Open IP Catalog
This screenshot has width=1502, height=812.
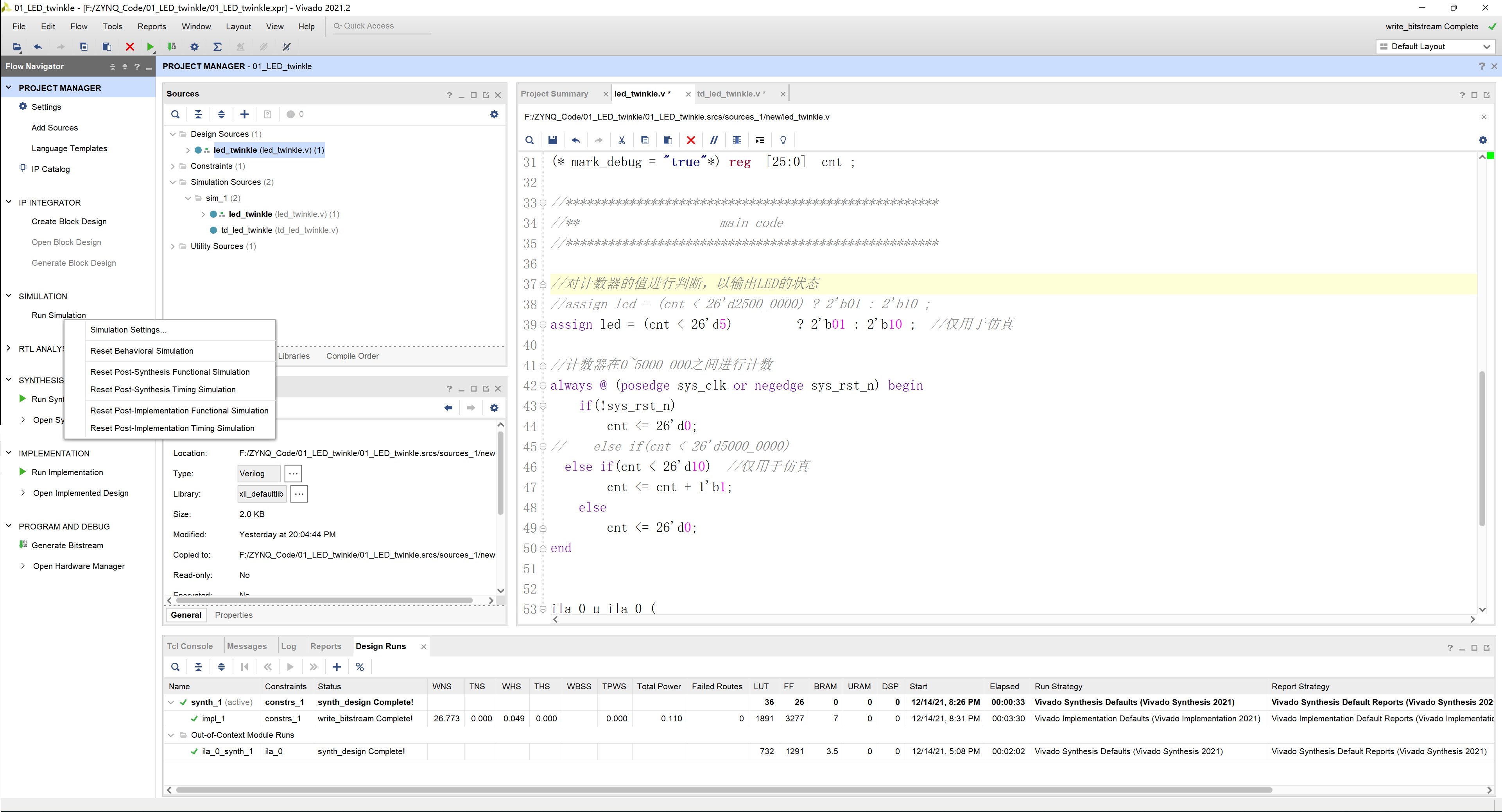tap(51, 169)
